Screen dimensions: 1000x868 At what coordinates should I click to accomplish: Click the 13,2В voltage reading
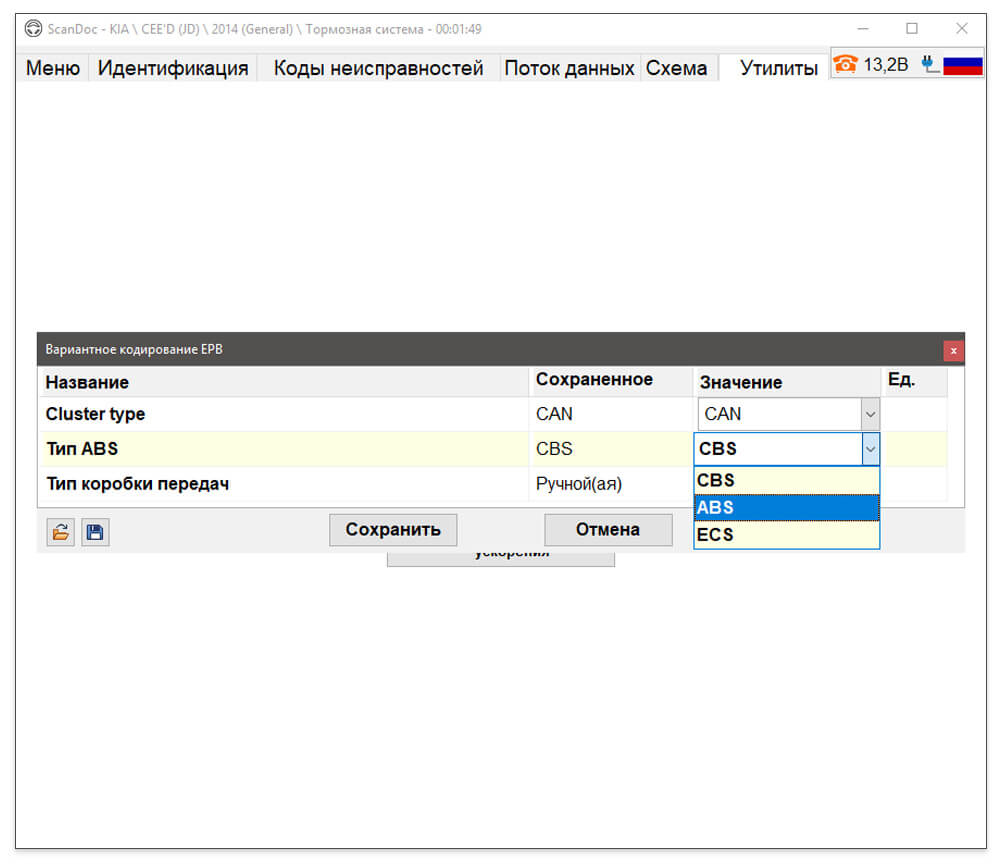pos(885,64)
